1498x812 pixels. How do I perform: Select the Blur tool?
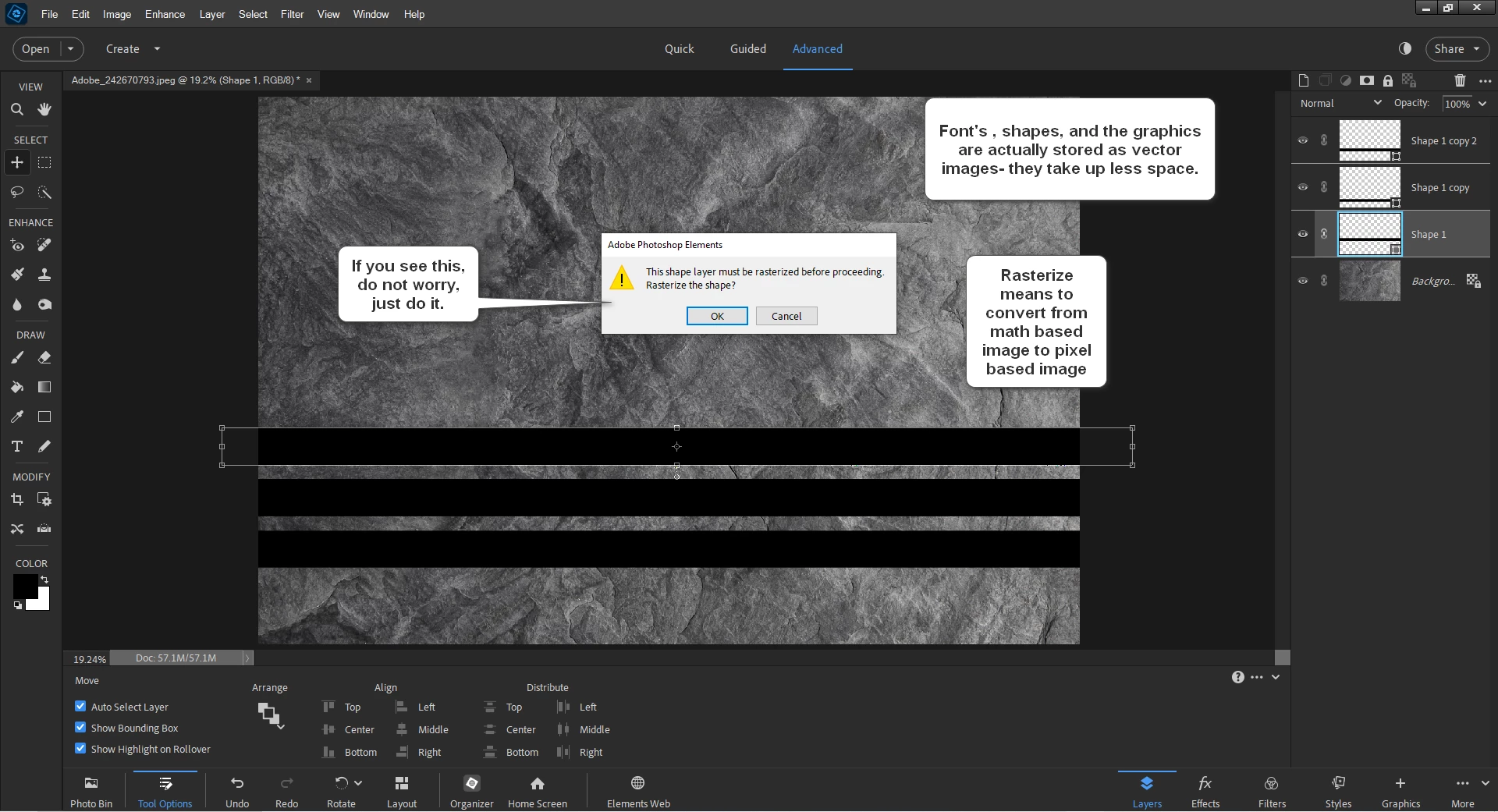tap(16, 304)
